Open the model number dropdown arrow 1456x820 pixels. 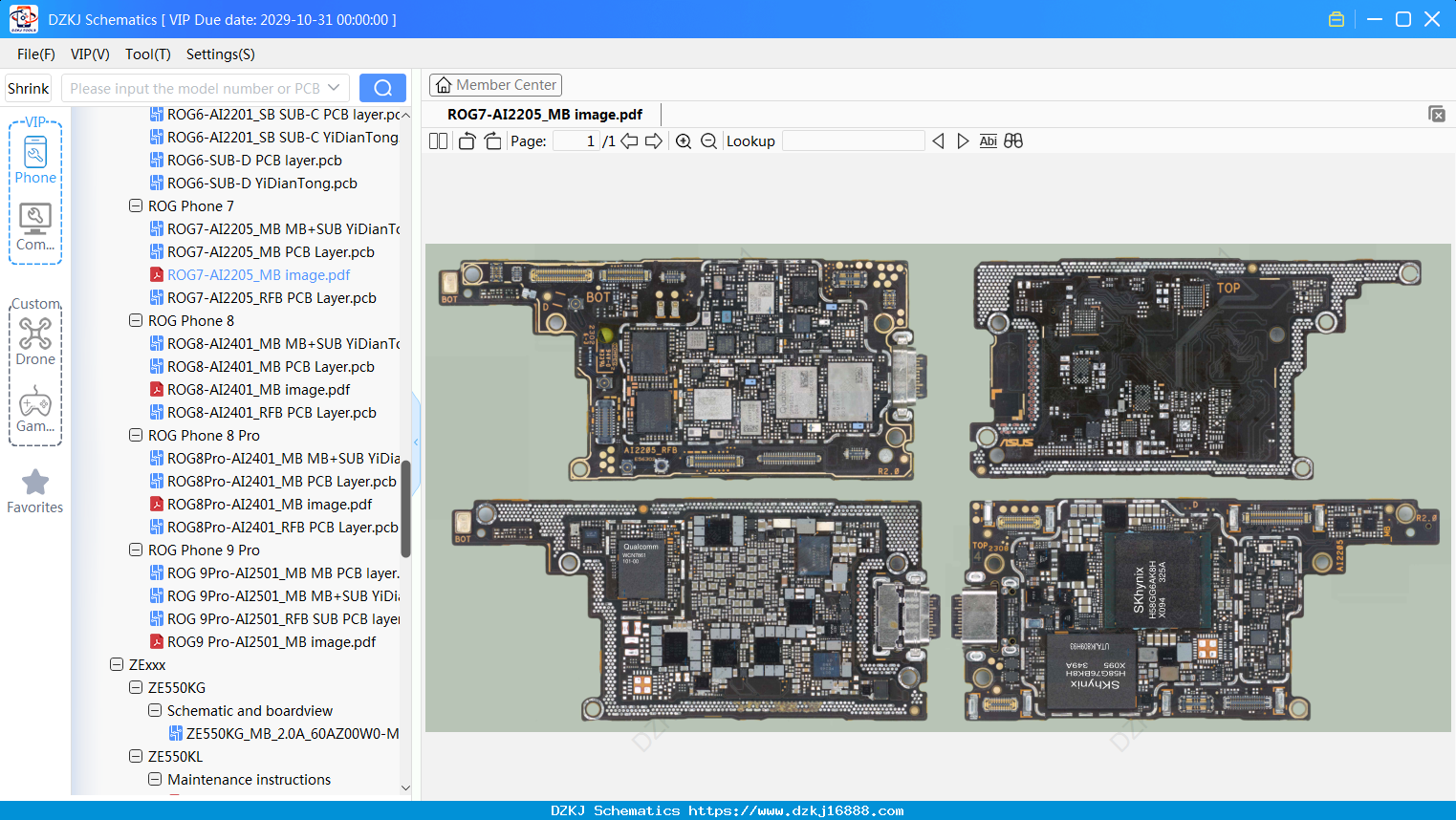click(x=334, y=88)
